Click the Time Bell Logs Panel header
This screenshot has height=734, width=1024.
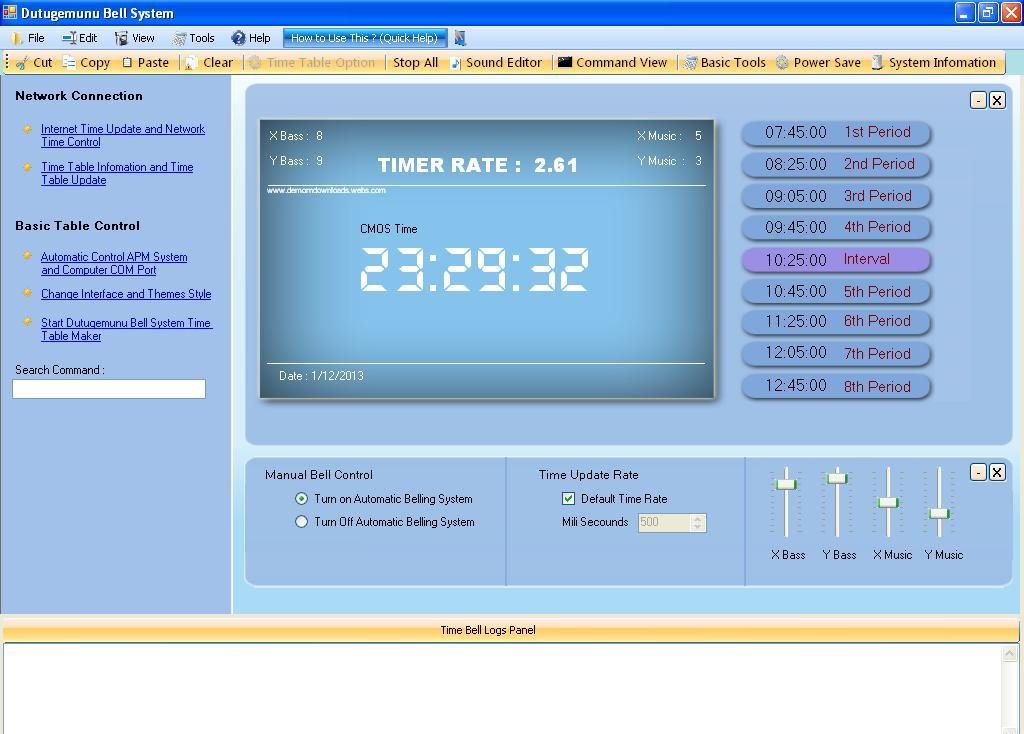coord(509,630)
